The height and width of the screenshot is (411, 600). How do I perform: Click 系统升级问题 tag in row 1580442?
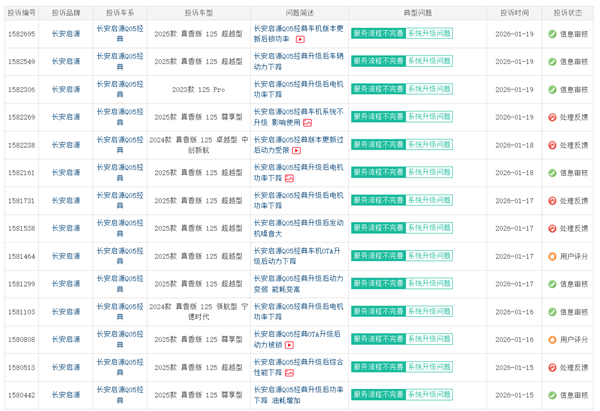pos(428,396)
